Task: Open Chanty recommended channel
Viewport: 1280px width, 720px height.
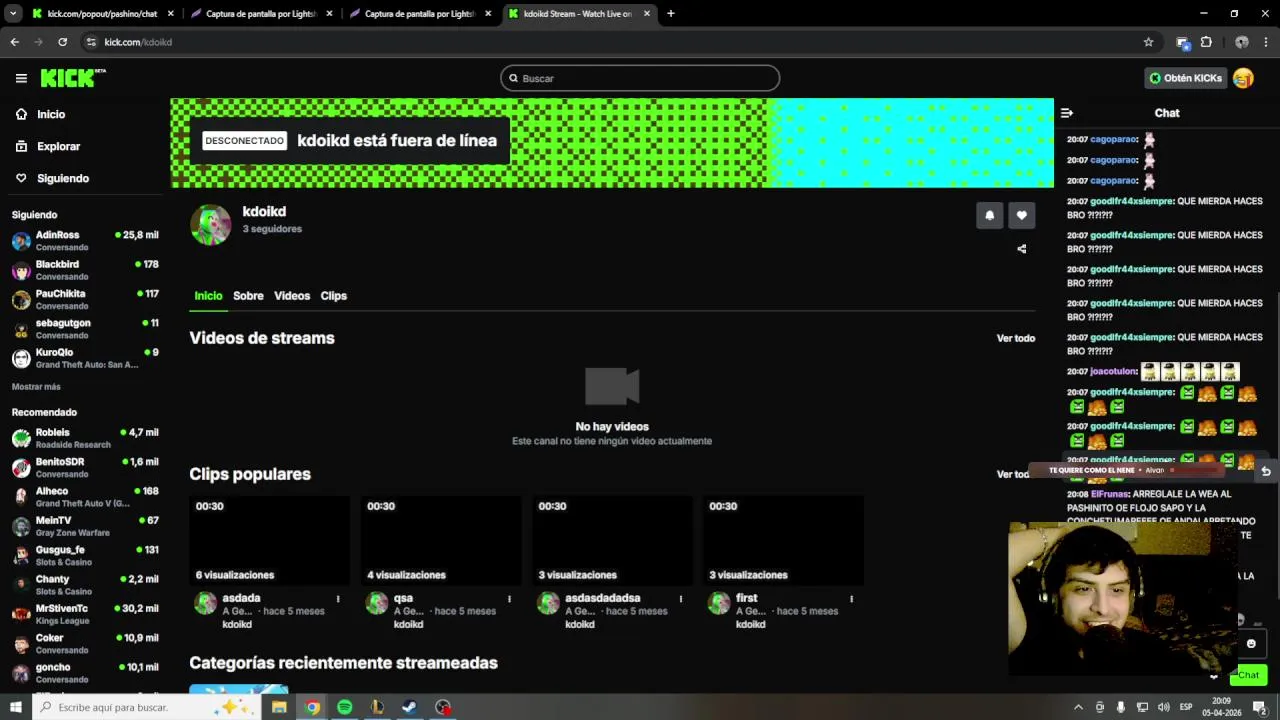Action: click(84, 585)
